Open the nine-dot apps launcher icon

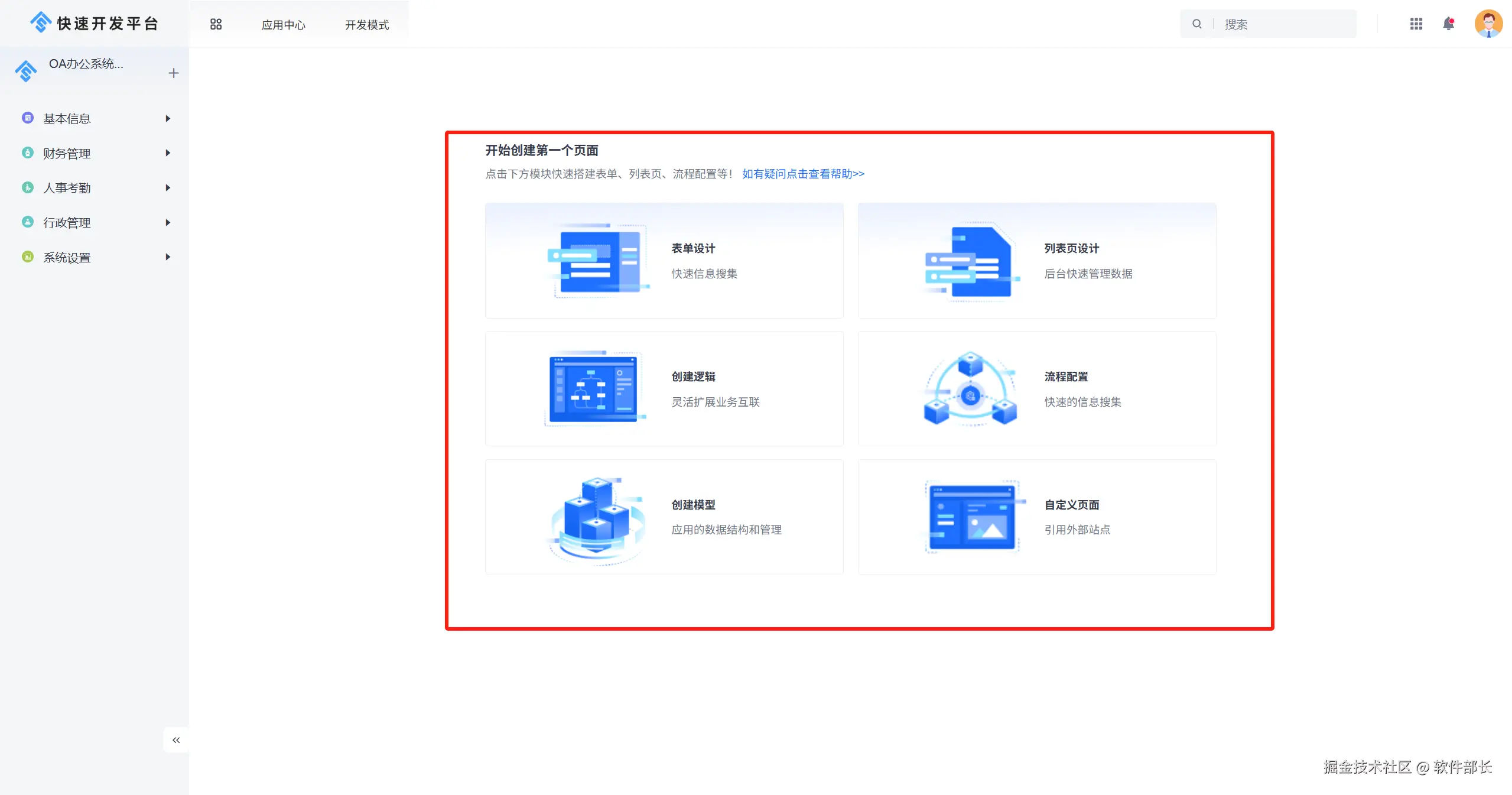coord(1416,24)
